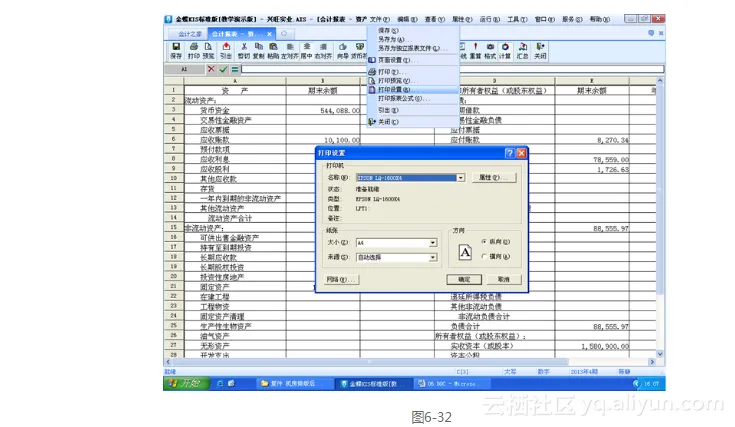
Task: Open the 工具 (Tools) menu
Action: pos(517,19)
